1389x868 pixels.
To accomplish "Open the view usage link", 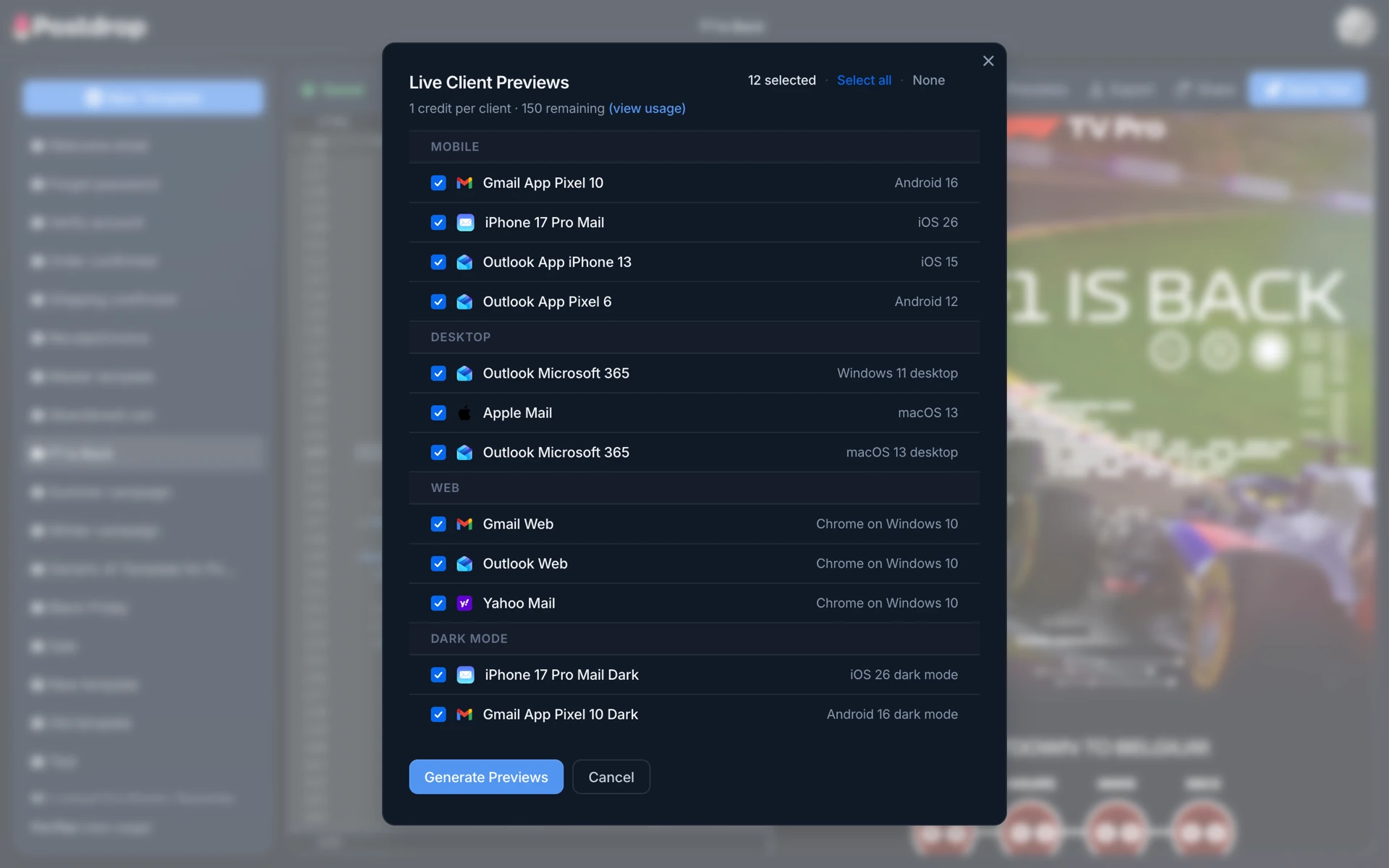I will (647, 109).
